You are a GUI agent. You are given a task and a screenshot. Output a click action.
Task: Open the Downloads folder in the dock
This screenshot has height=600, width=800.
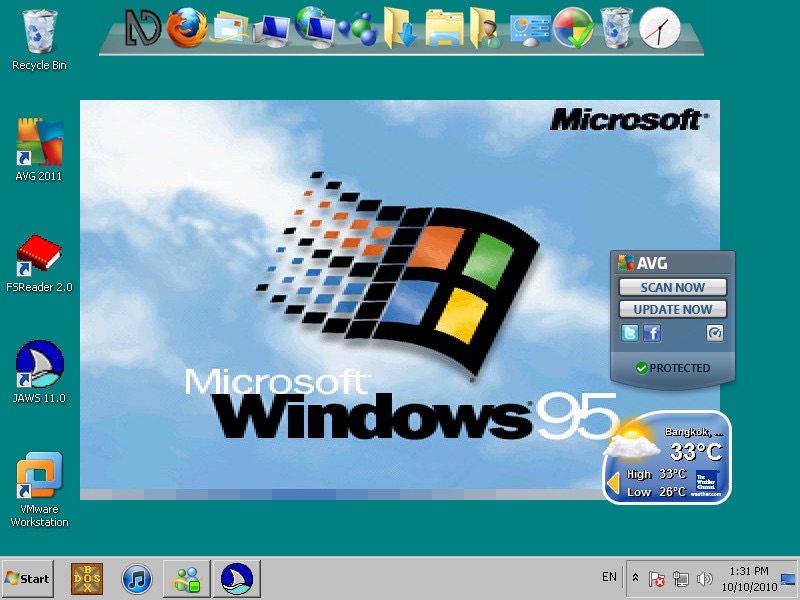point(401,28)
